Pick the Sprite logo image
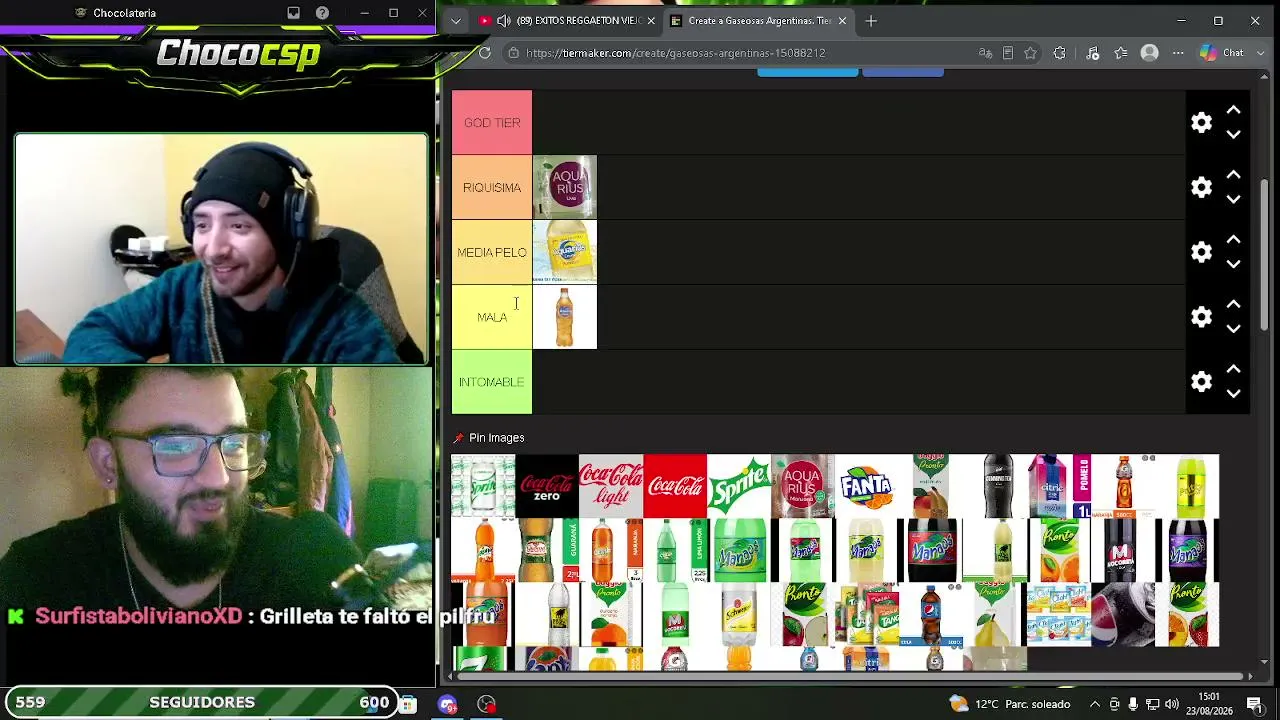The image size is (1280, 720). click(739, 486)
